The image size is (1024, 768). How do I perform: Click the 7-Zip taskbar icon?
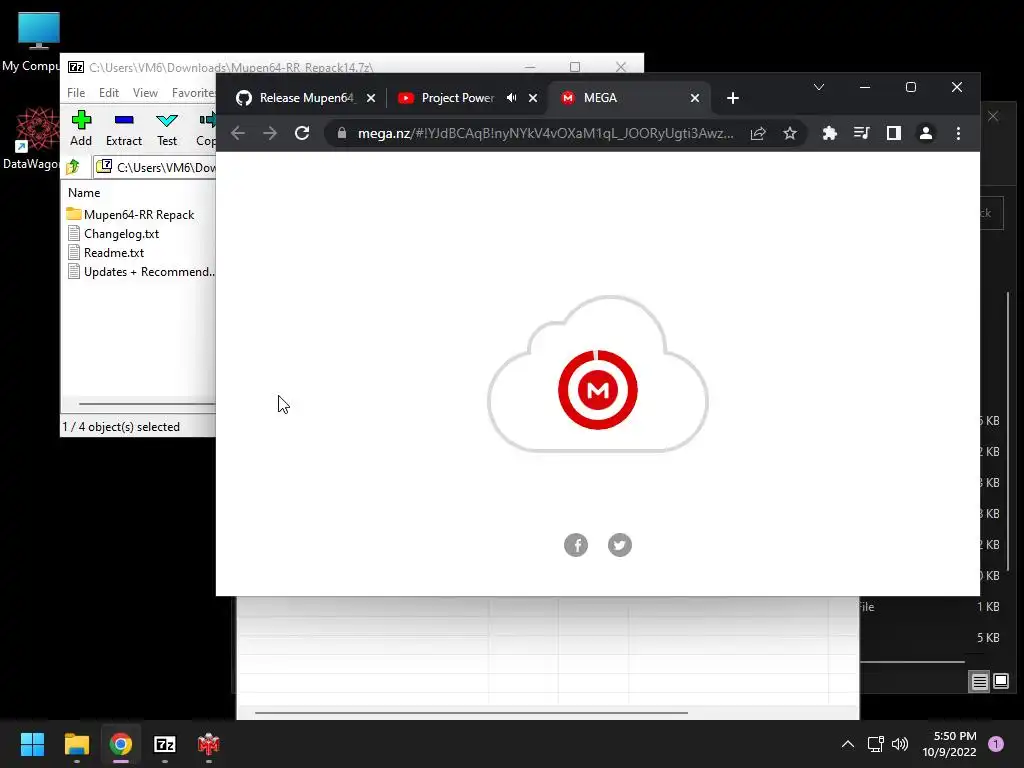tap(165, 744)
